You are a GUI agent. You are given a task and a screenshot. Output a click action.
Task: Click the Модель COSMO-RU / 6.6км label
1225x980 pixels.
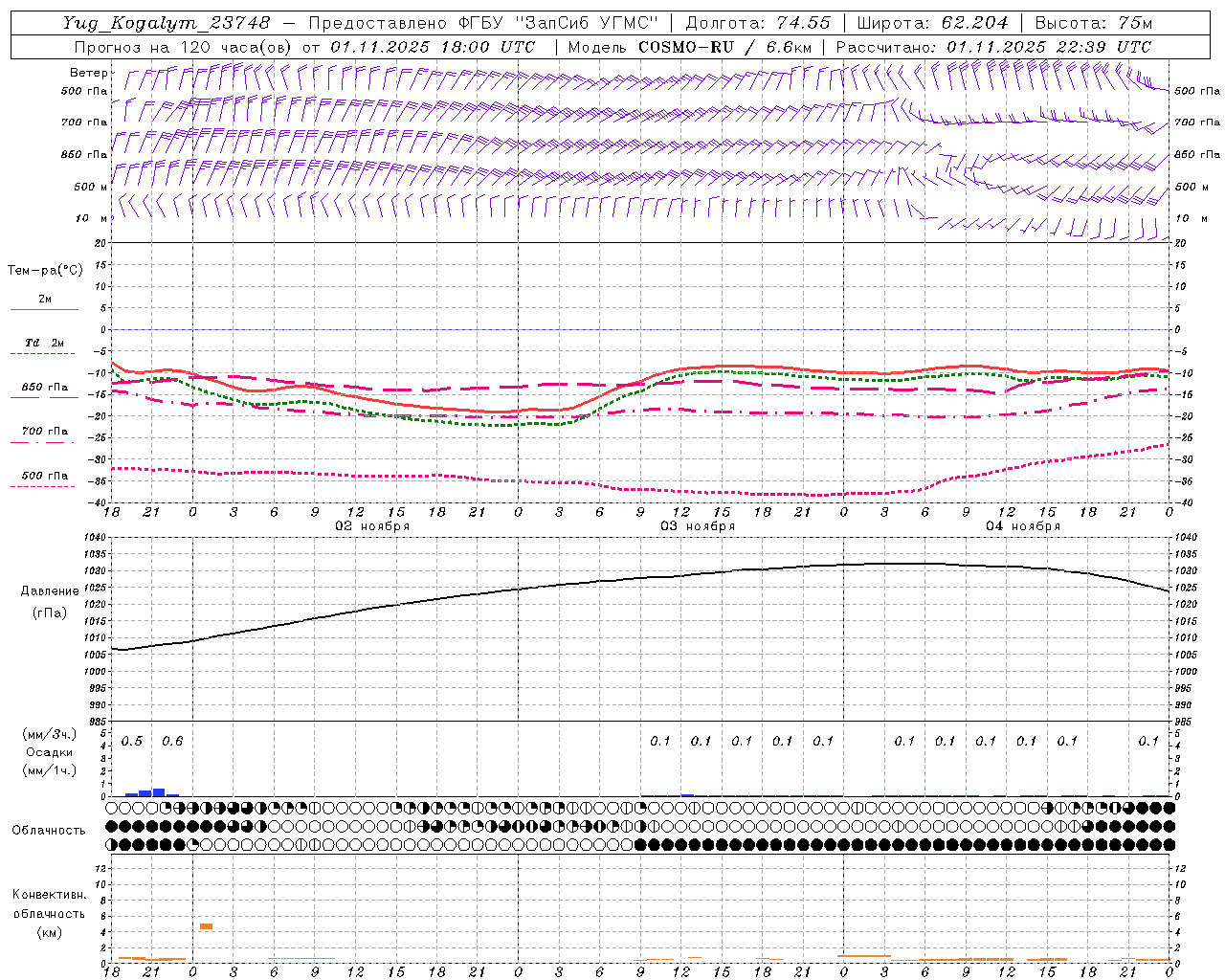click(690, 47)
